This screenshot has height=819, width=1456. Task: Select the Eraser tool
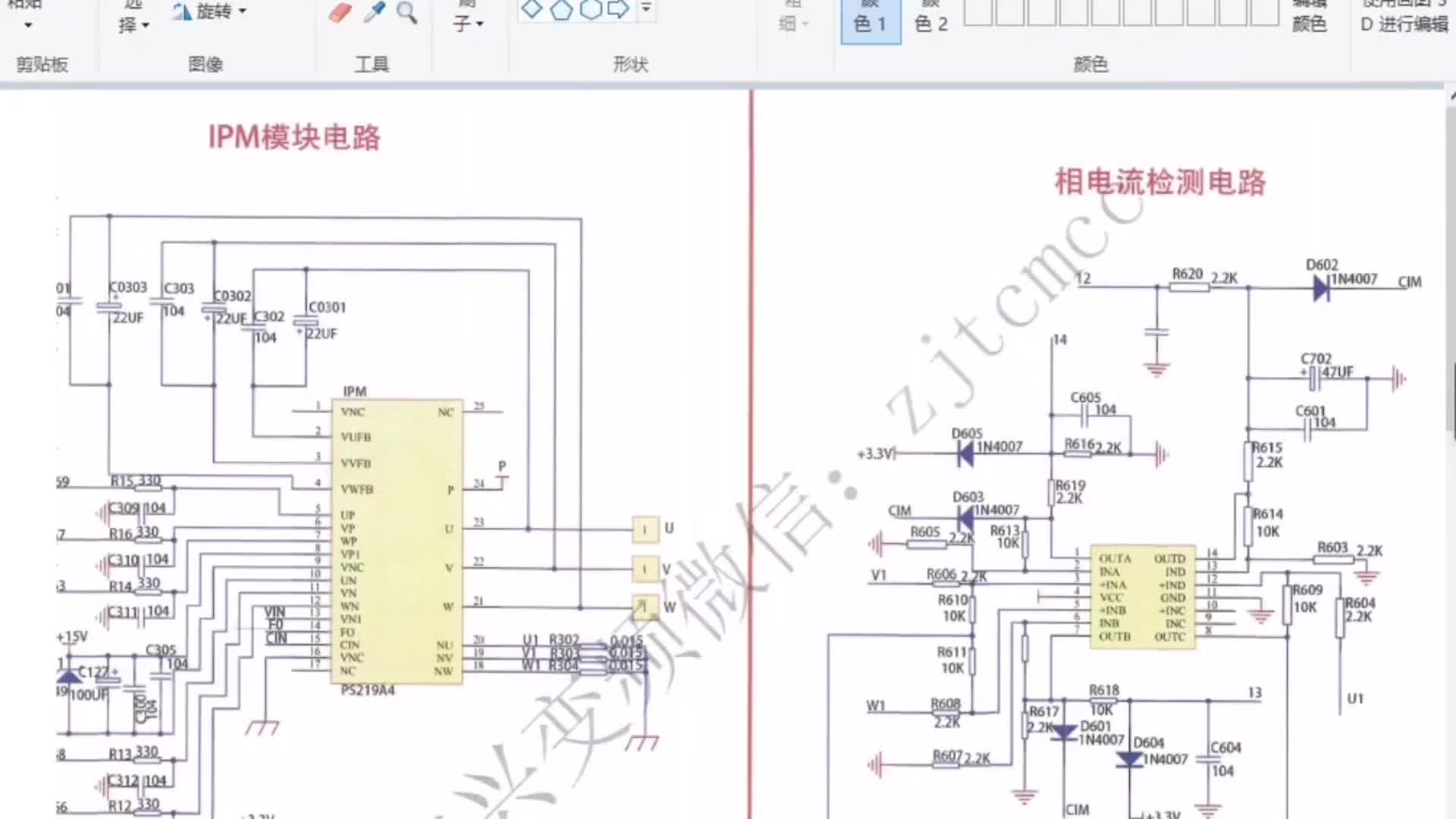point(340,12)
